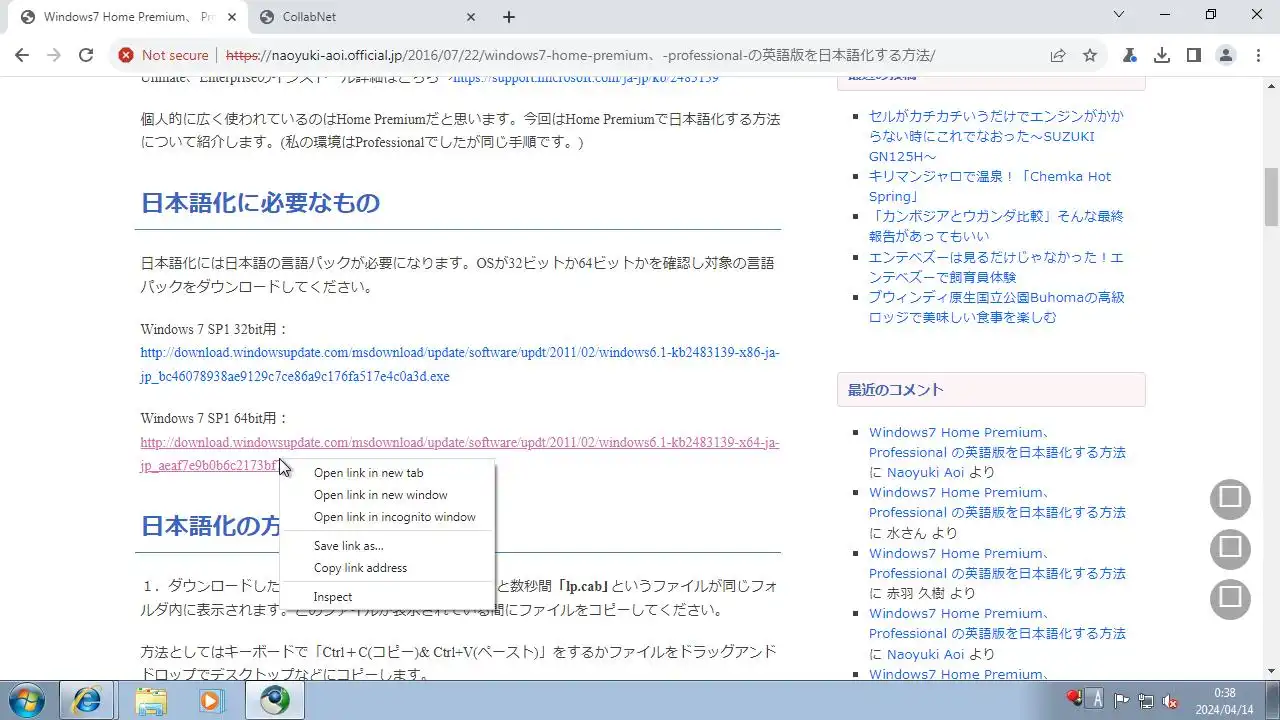Click the 日本語化に必要なもの heading

coord(260,203)
